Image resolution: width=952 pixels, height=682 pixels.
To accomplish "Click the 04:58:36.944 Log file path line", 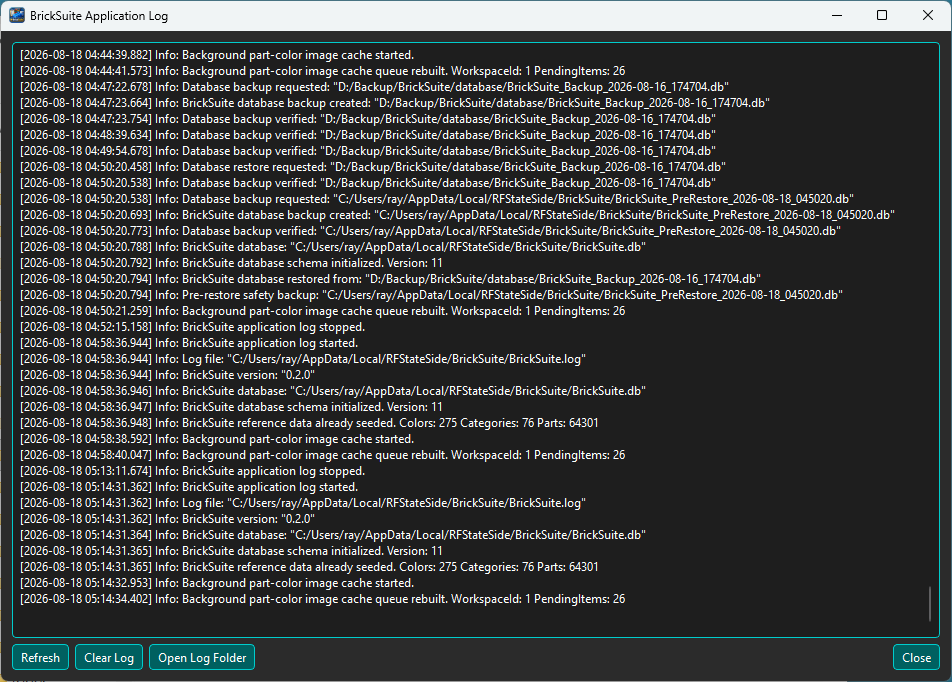I will [x=303, y=359].
